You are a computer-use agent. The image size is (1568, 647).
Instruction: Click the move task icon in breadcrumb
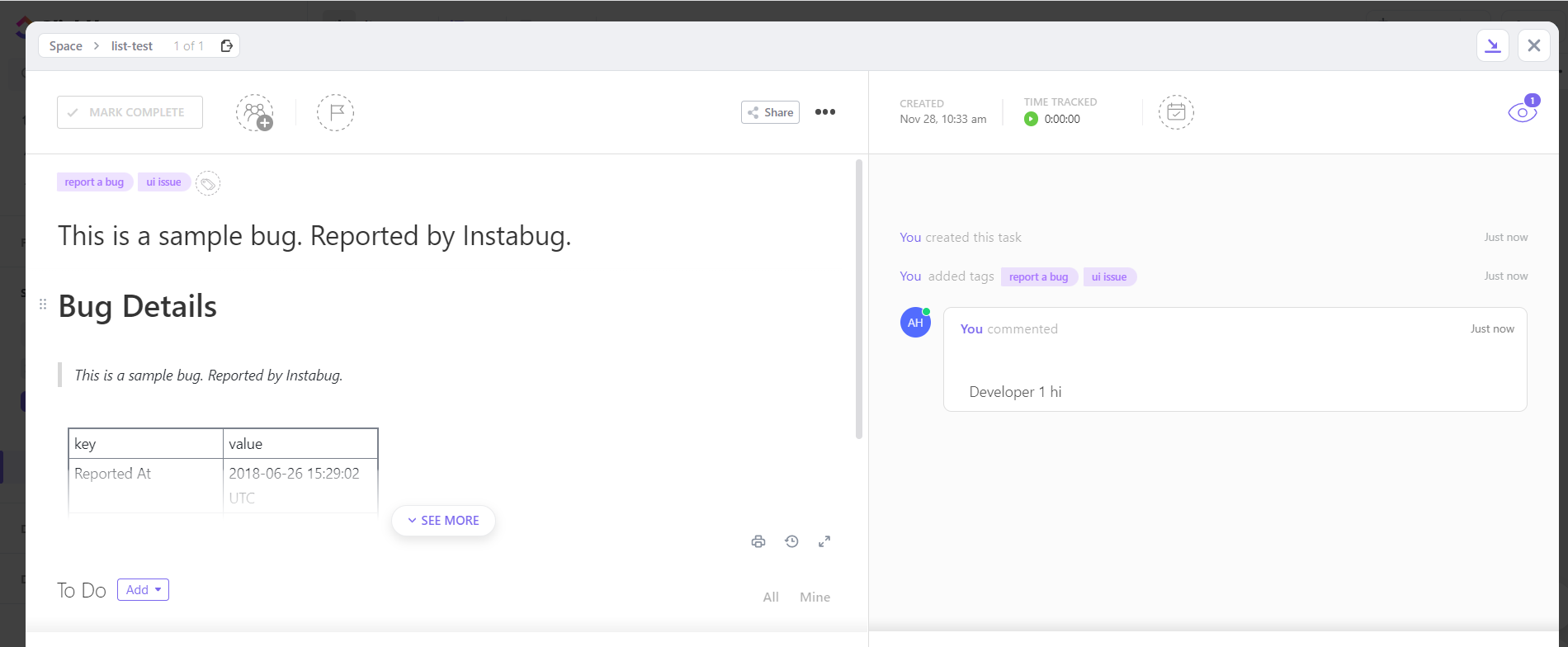pyautogui.click(x=227, y=46)
